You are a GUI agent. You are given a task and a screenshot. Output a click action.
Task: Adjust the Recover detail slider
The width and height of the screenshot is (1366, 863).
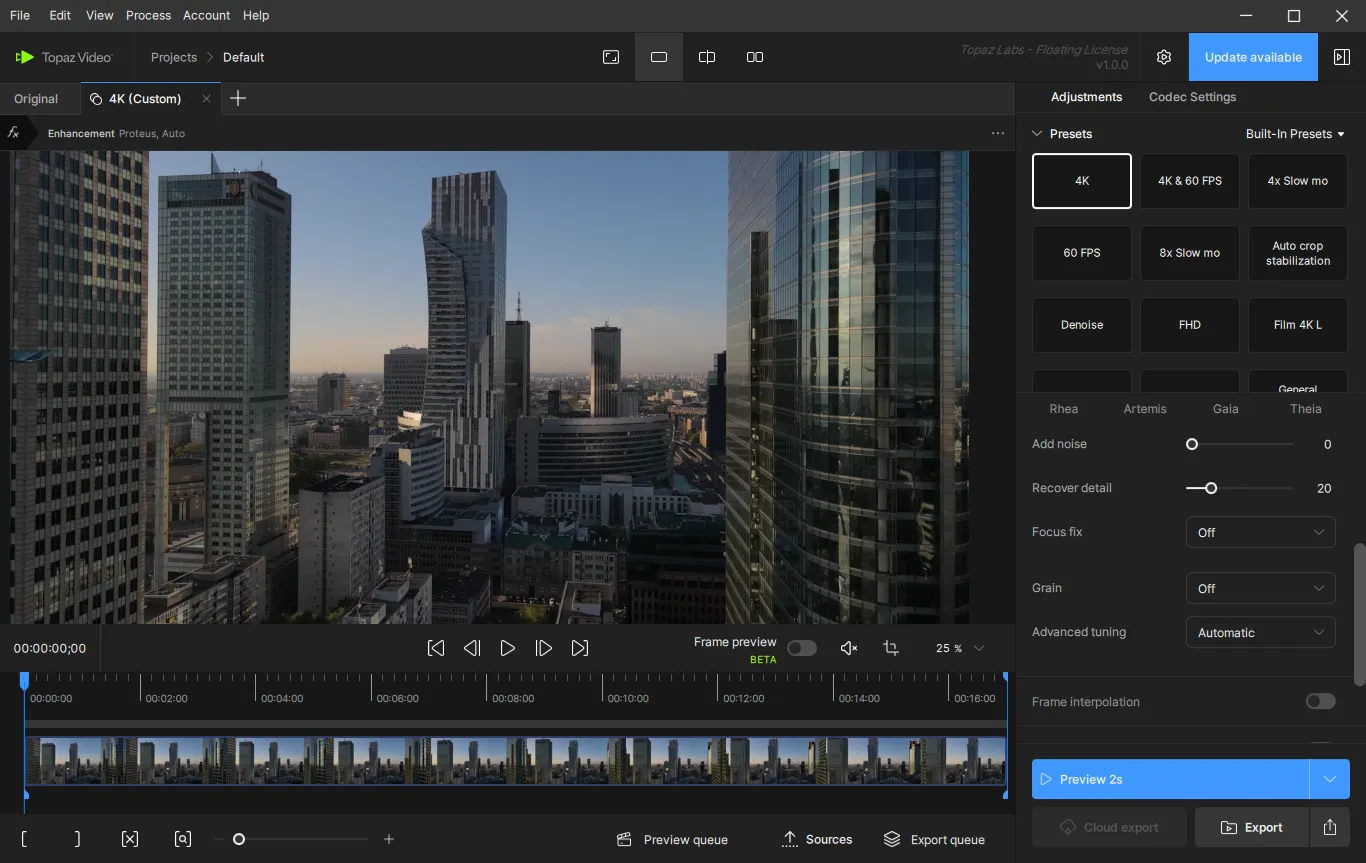point(1211,488)
